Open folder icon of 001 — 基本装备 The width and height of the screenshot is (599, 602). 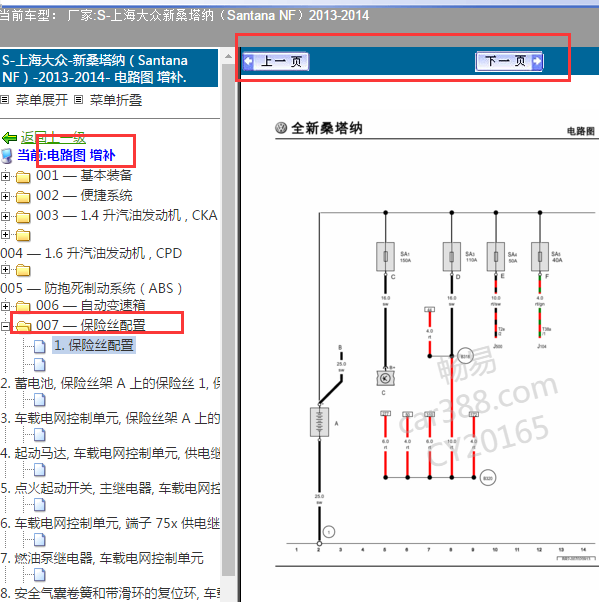point(23,177)
